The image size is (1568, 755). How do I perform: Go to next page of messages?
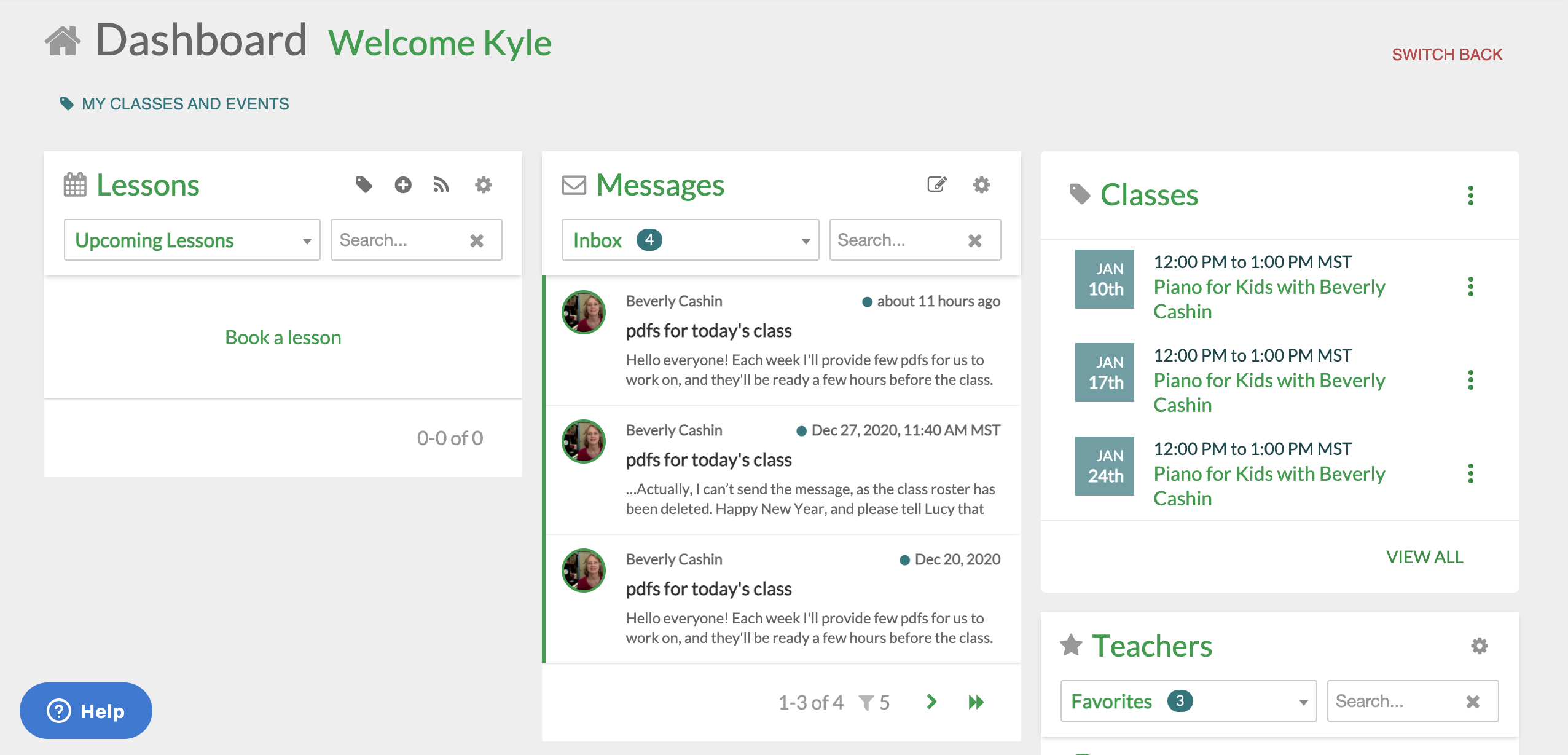click(x=931, y=702)
